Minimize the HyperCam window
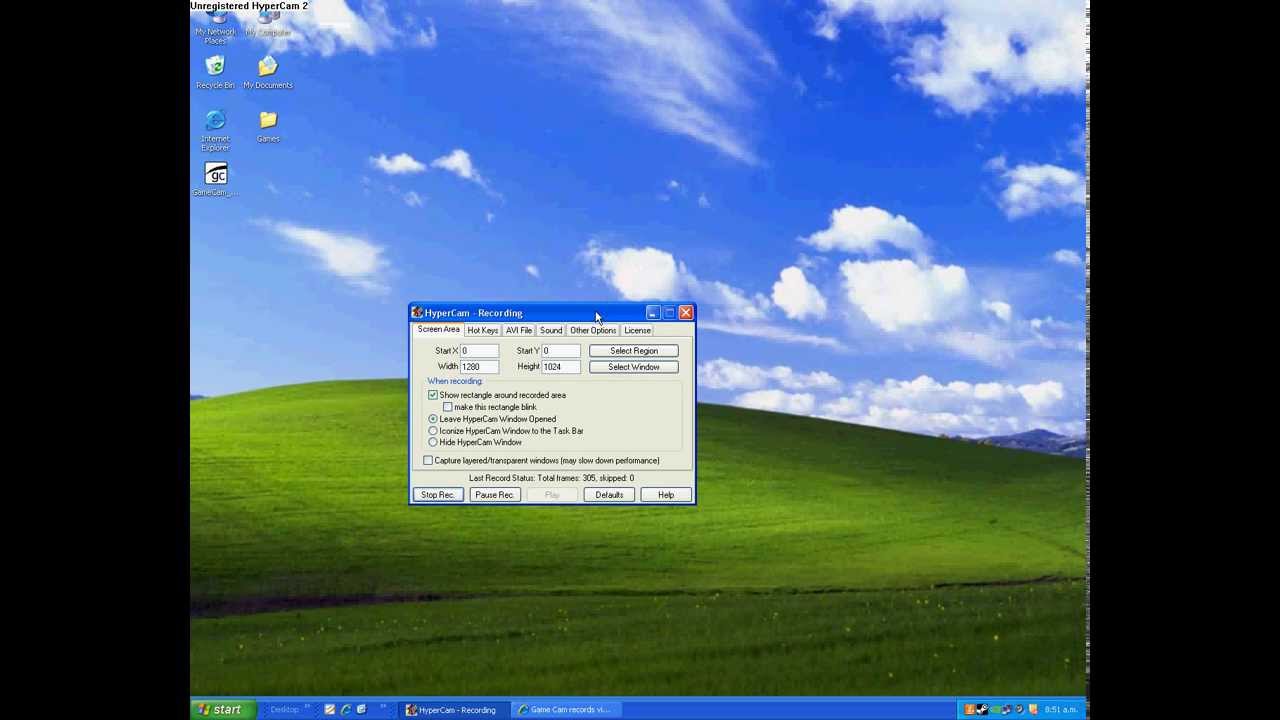Image resolution: width=1280 pixels, height=720 pixels. (652, 313)
